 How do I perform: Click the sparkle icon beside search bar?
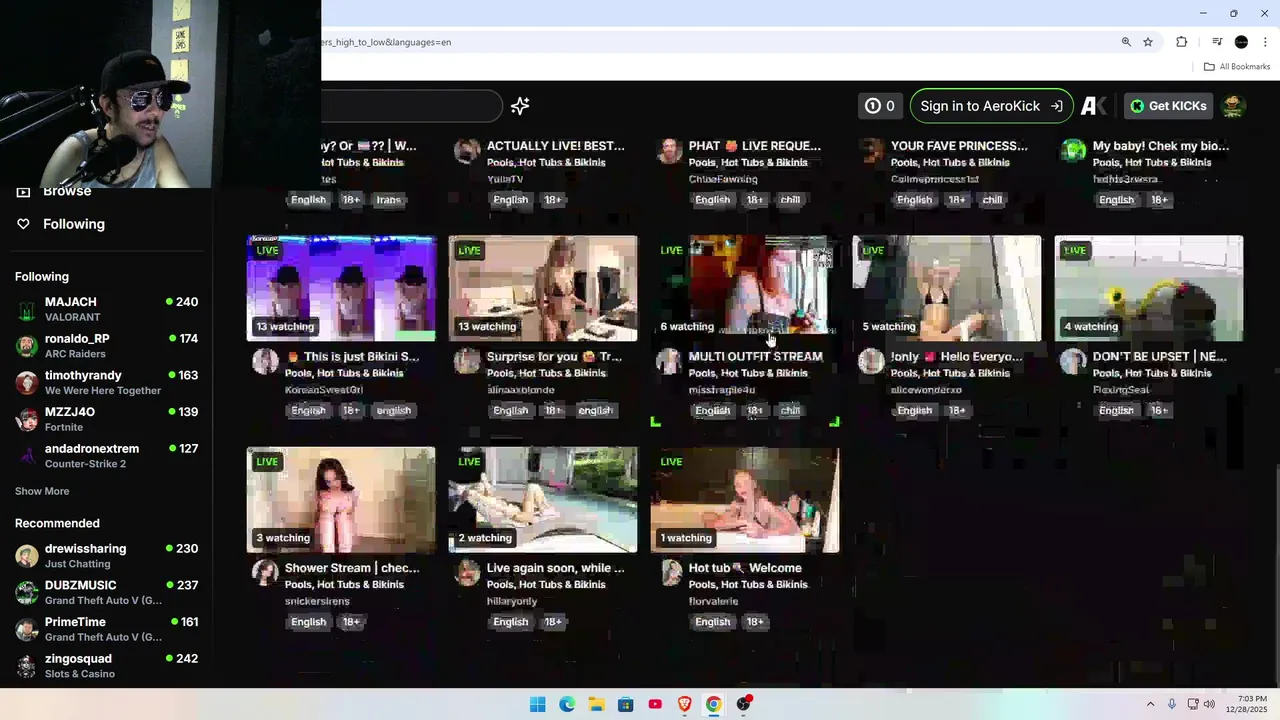point(520,106)
